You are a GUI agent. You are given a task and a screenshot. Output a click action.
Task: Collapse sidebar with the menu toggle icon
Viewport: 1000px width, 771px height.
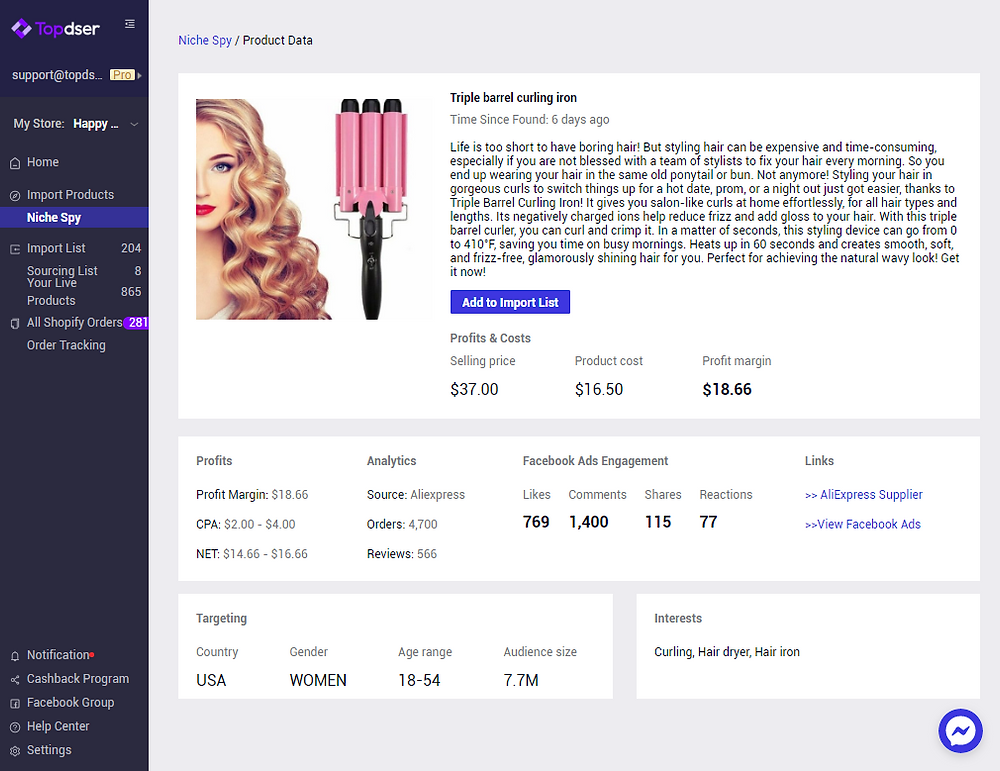click(x=129, y=24)
